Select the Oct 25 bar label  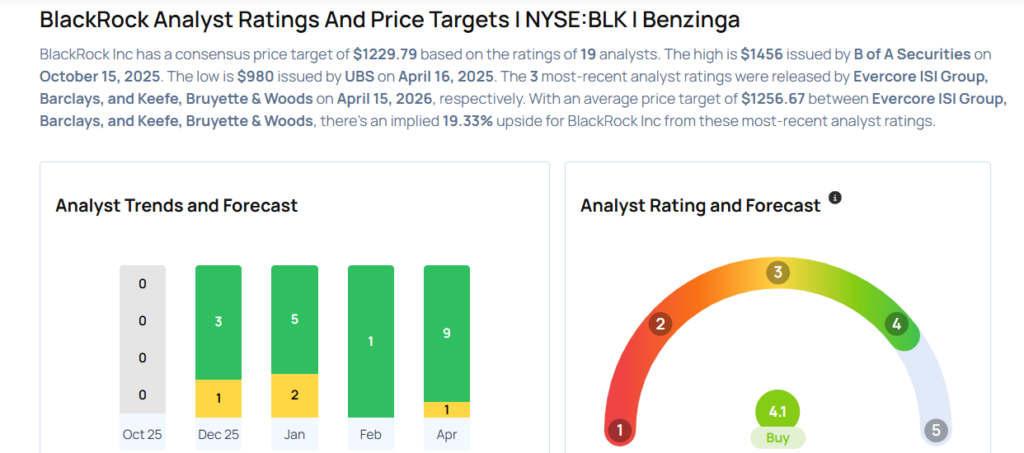[142, 434]
